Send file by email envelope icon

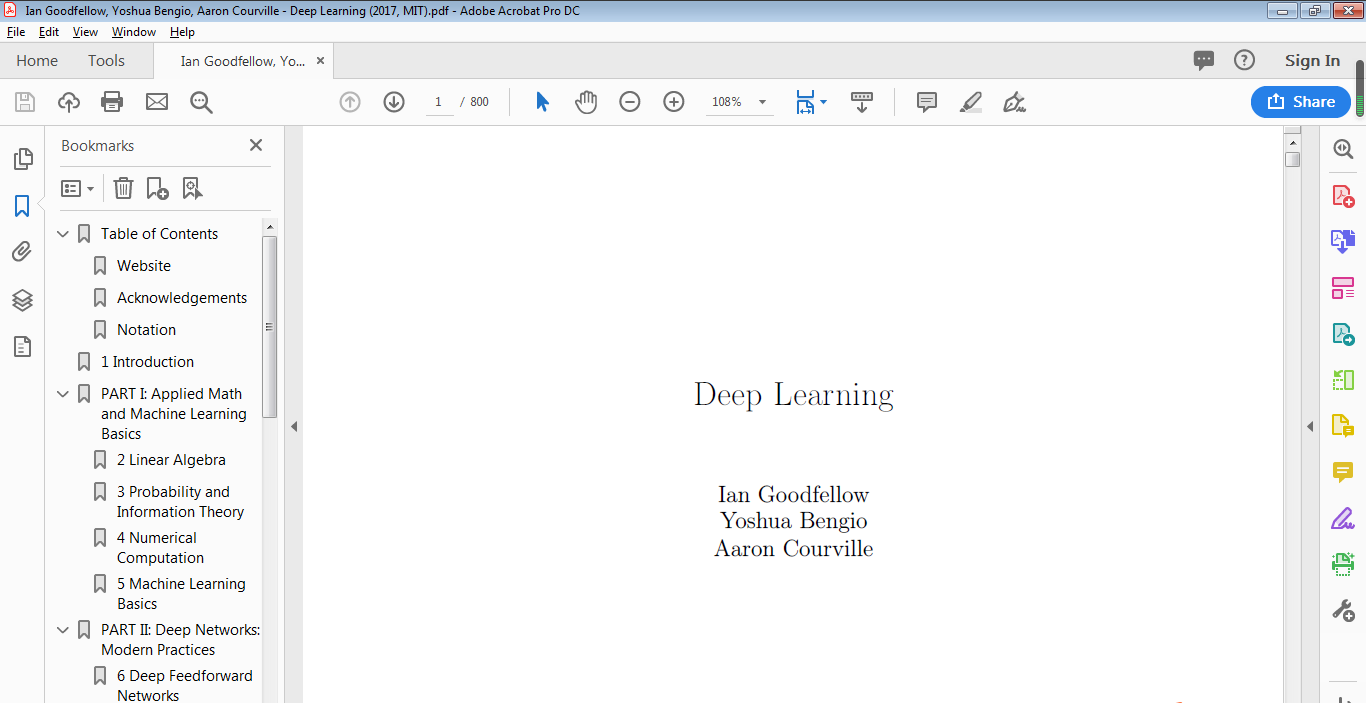157,102
